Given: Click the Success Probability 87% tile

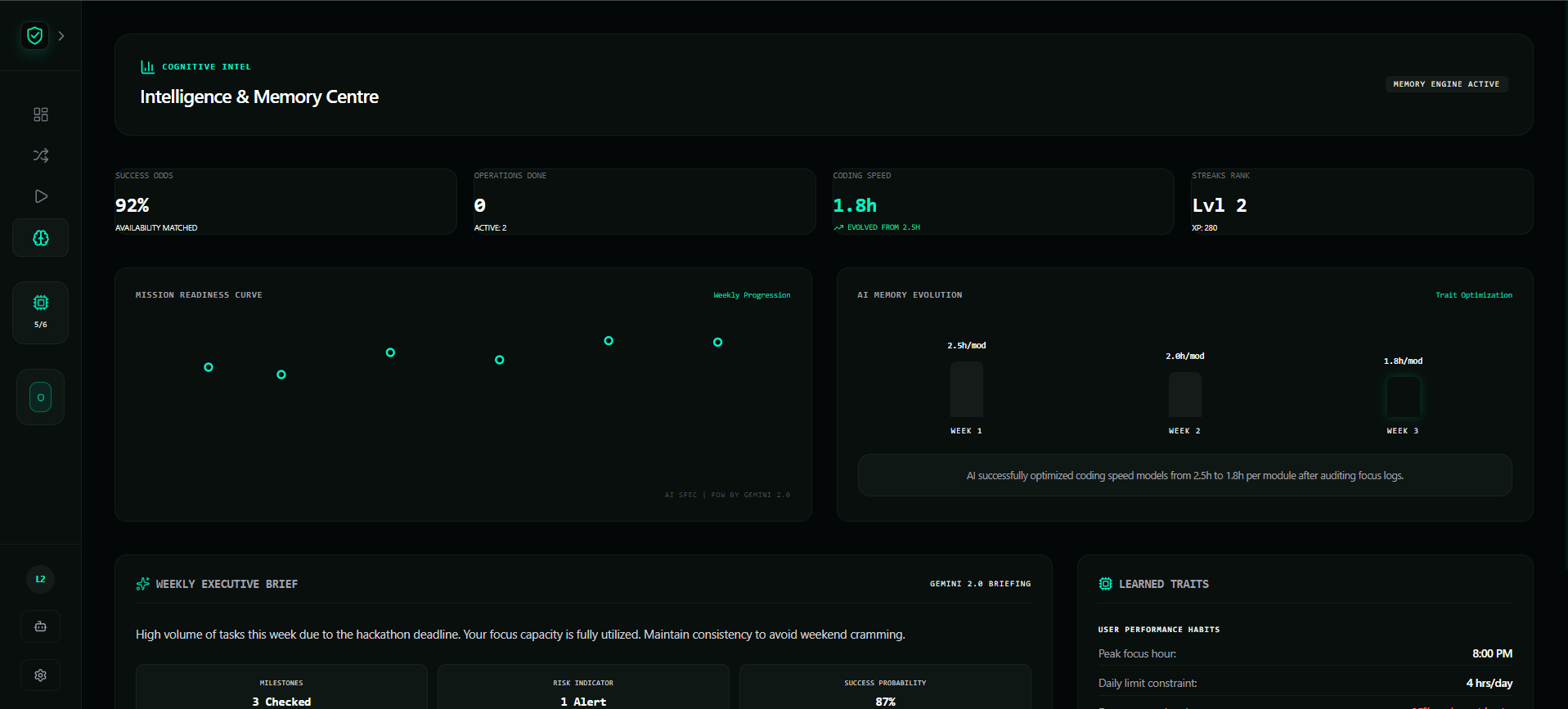Looking at the screenshot, I should (x=885, y=687).
